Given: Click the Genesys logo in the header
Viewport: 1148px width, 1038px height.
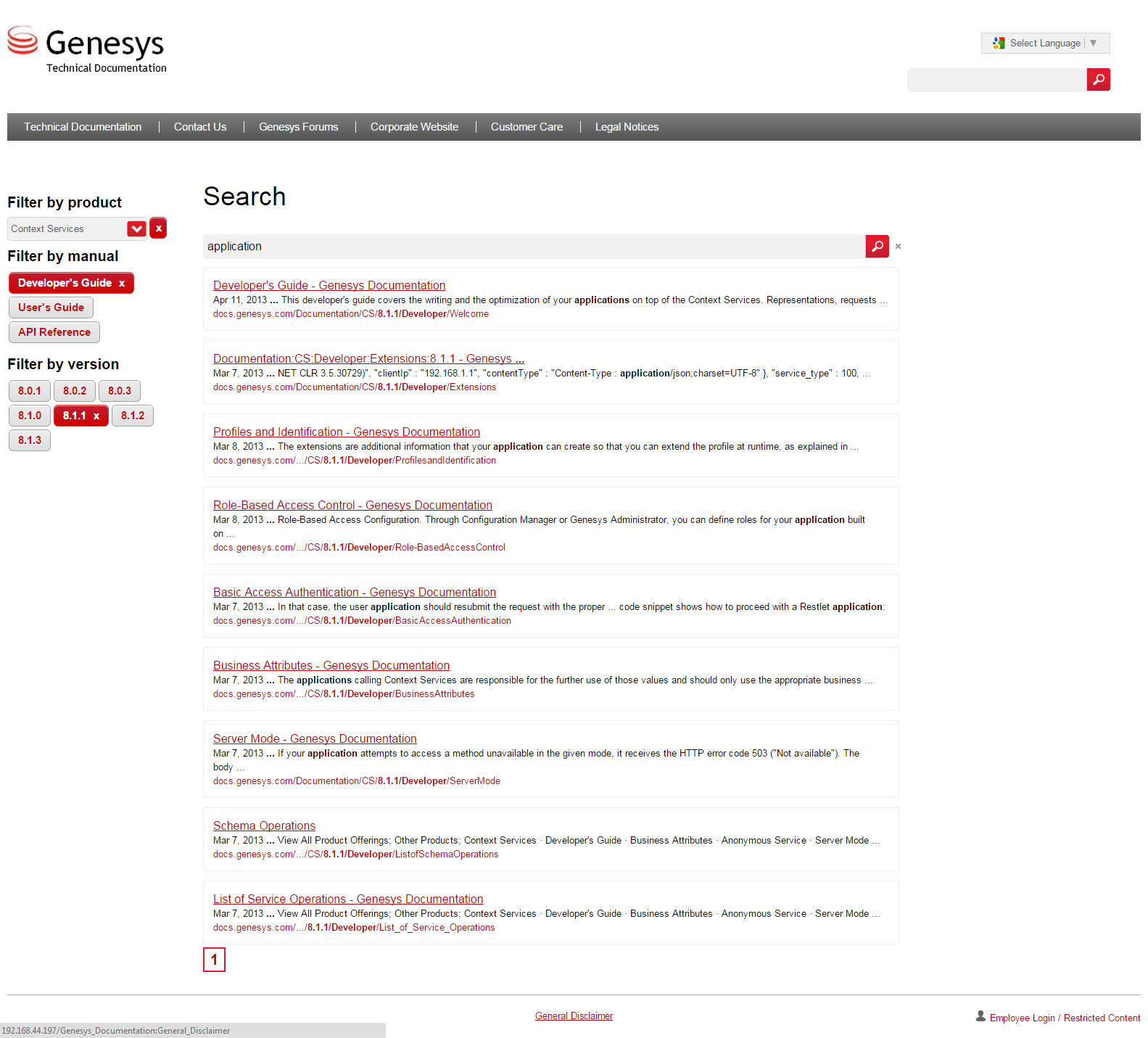Looking at the screenshot, I should pos(87,49).
